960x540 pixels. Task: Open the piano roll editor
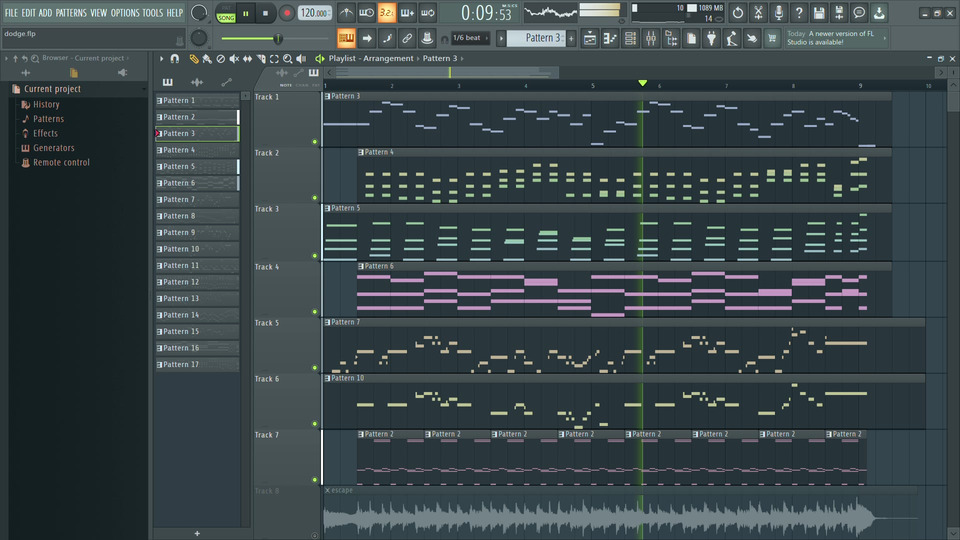[x=610, y=38]
